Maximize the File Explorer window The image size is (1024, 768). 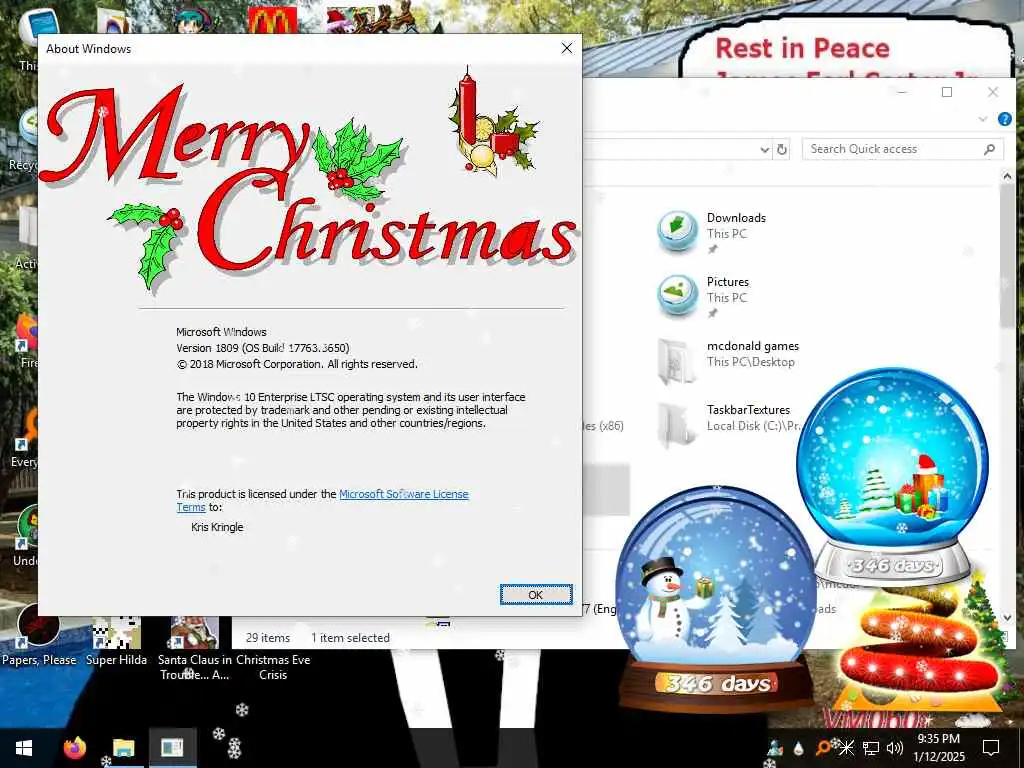[947, 92]
